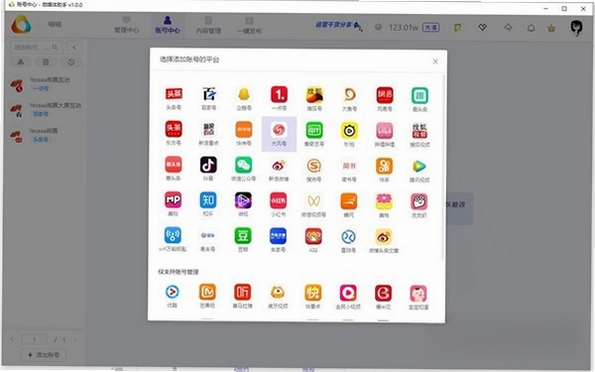Open the user avatar menu
Image resolution: width=595 pixels, height=372 pixels.
click(576, 28)
